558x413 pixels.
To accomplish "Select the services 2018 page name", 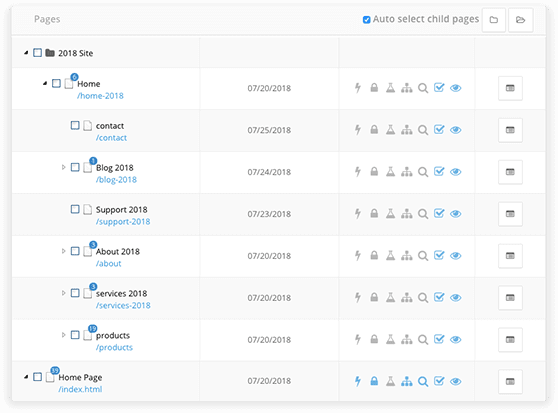I will tap(121, 293).
